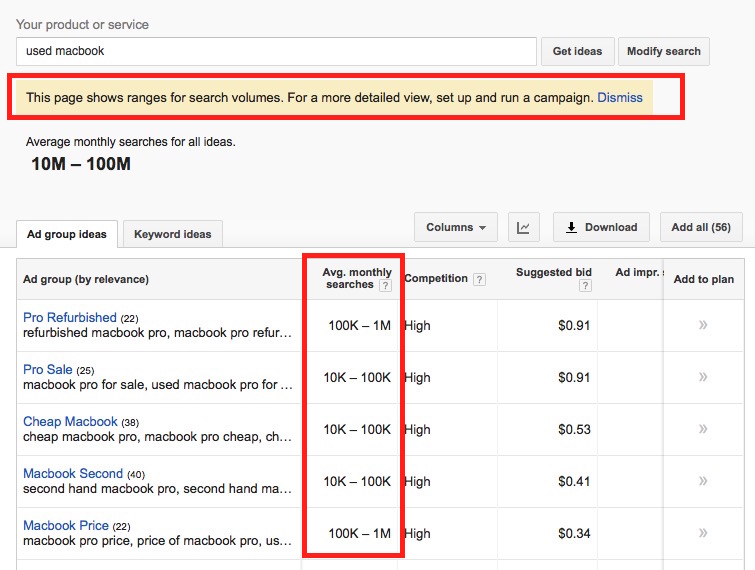The width and height of the screenshot is (755, 570).
Task: Download the keyword ideas list
Action: tap(601, 228)
